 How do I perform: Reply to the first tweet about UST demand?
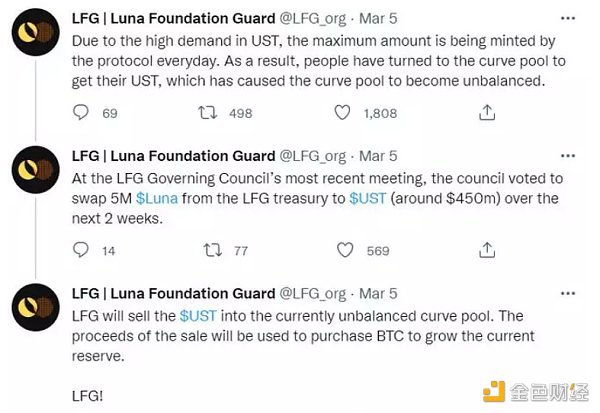click(x=81, y=113)
